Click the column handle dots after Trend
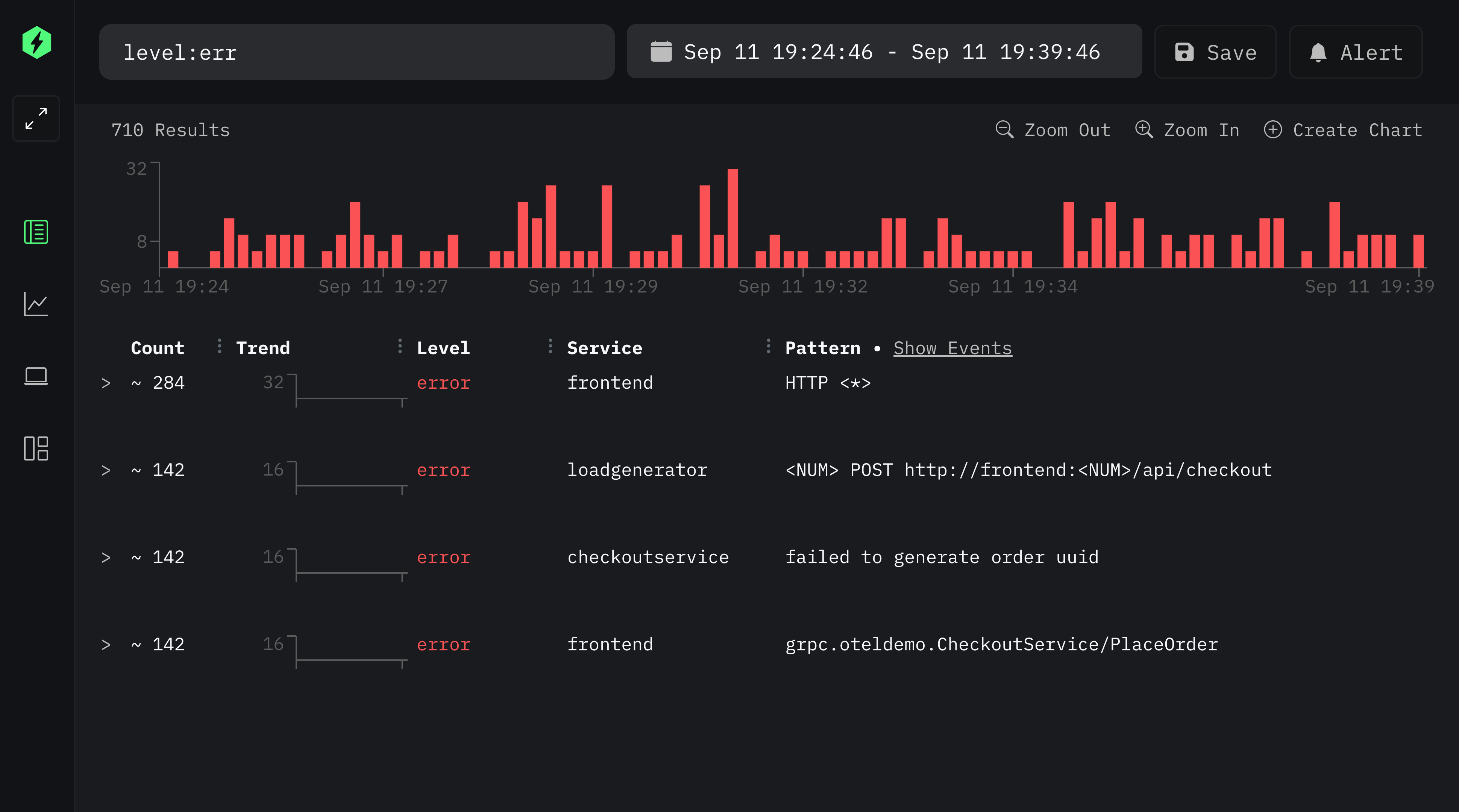Image resolution: width=1459 pixels, height=812 pixels. click(x=400, y=346)
